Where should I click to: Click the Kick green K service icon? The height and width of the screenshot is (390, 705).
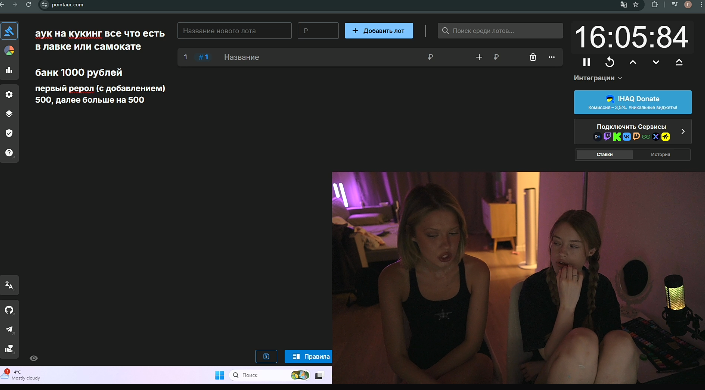617,136
